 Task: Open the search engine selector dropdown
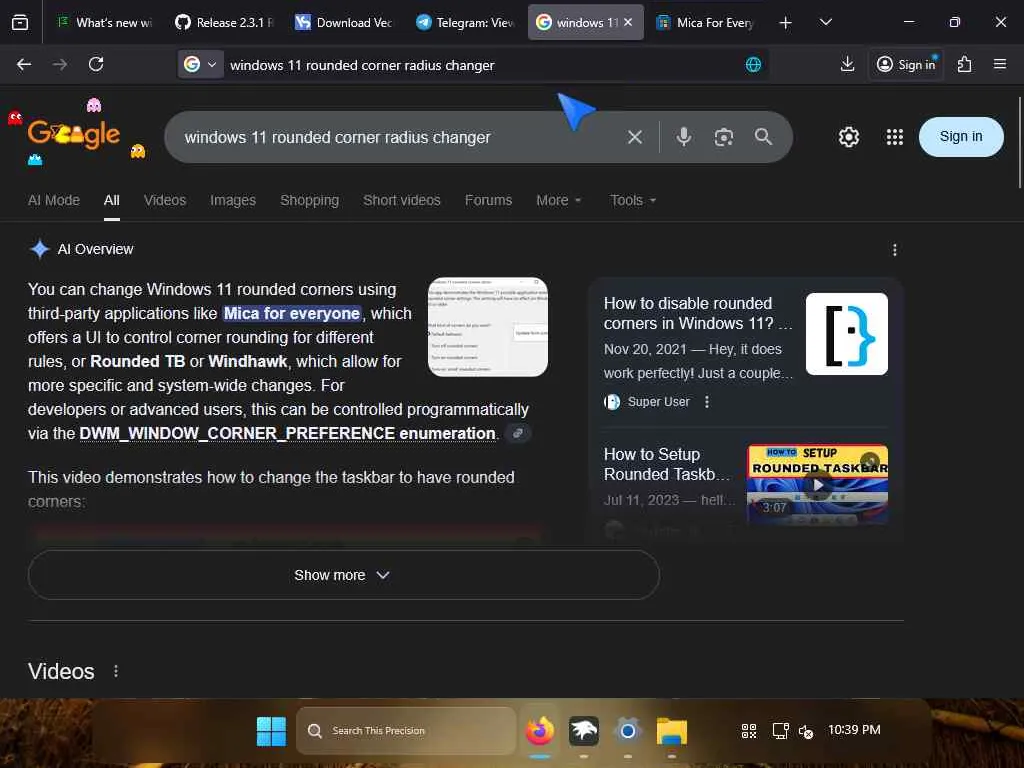click(200, 65)
